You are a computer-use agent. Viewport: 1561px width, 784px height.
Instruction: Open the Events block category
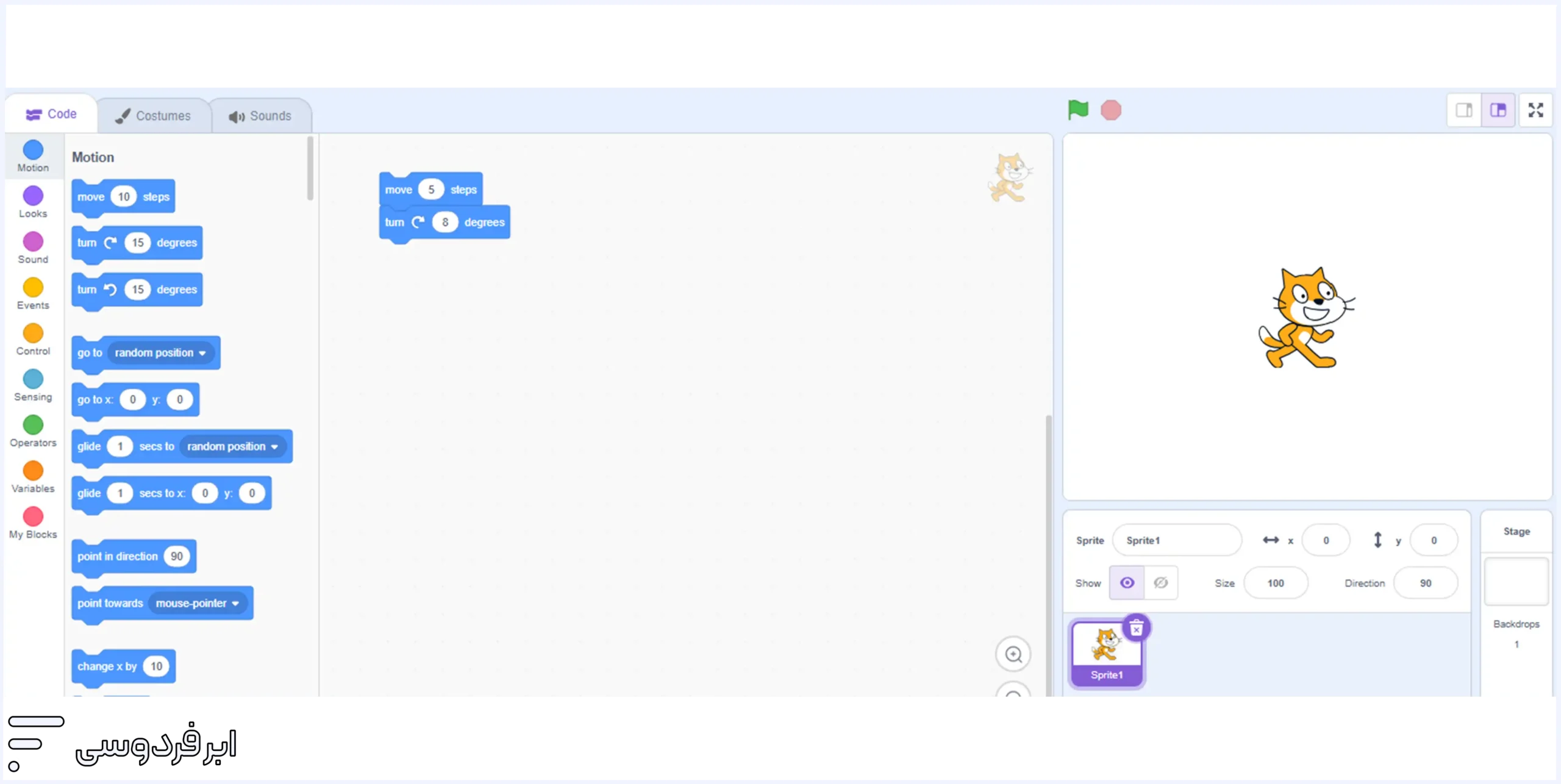[x=33, y=293]
